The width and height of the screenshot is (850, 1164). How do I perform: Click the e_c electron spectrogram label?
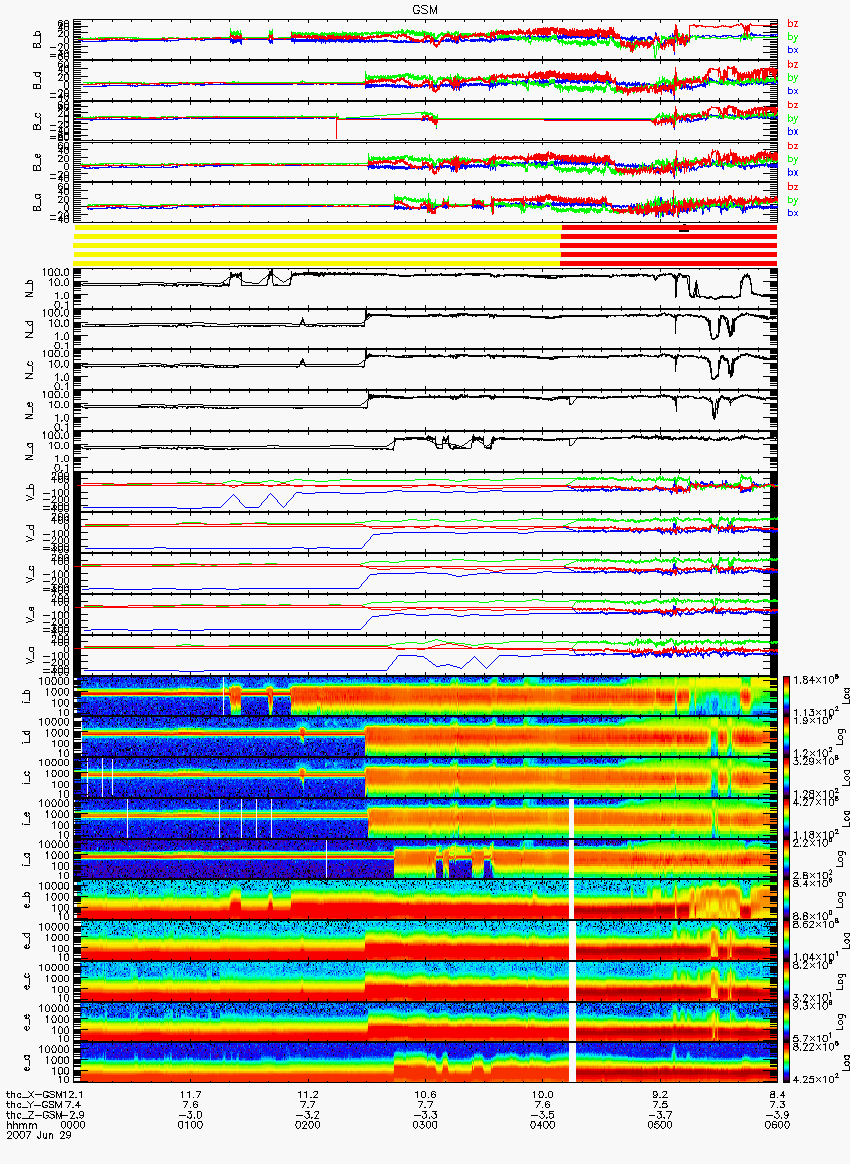point(25,982)
